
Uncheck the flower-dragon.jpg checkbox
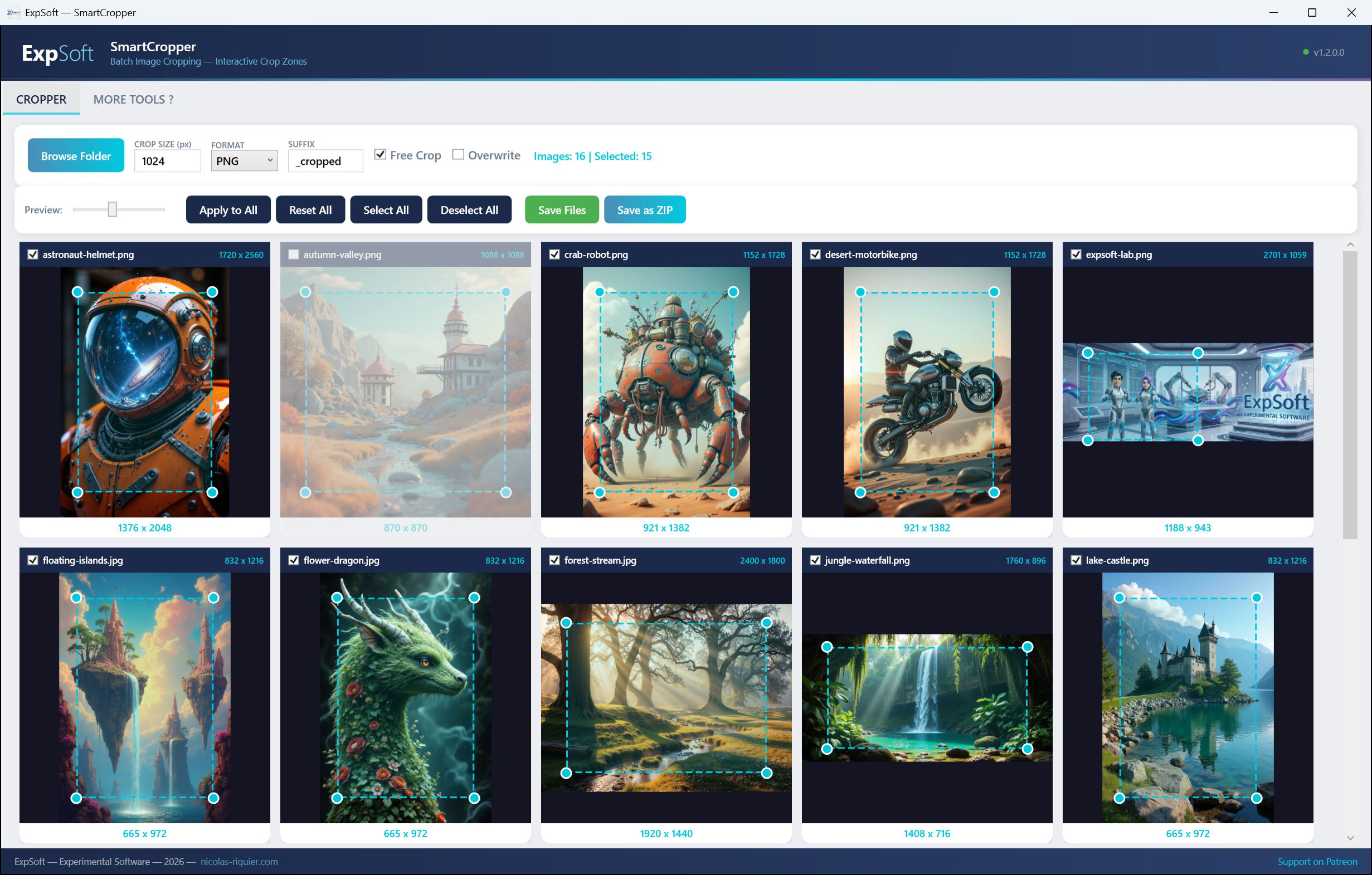point(294,560)
